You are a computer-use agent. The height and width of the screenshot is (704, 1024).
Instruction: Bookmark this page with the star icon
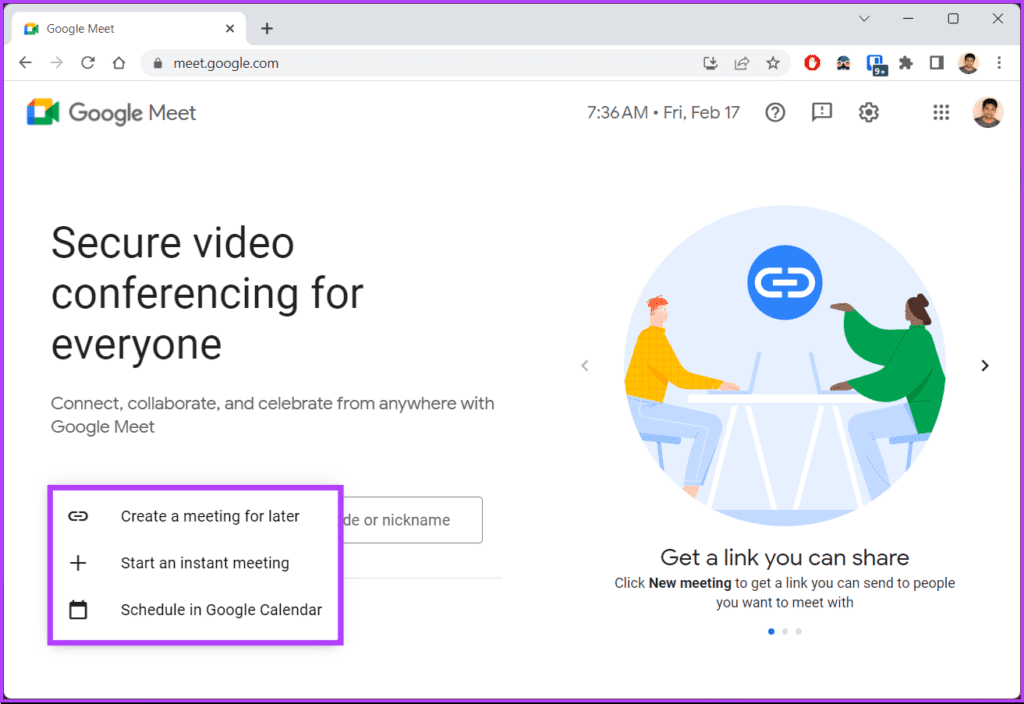click(x=773, y=63)
